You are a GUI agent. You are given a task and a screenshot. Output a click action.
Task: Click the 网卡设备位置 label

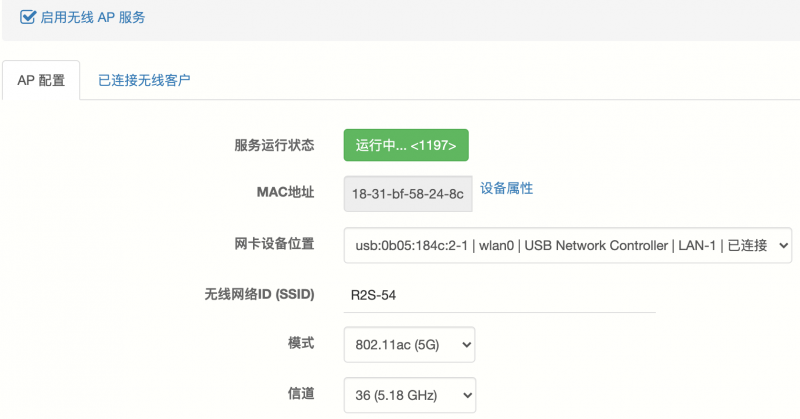pos(274,243)
